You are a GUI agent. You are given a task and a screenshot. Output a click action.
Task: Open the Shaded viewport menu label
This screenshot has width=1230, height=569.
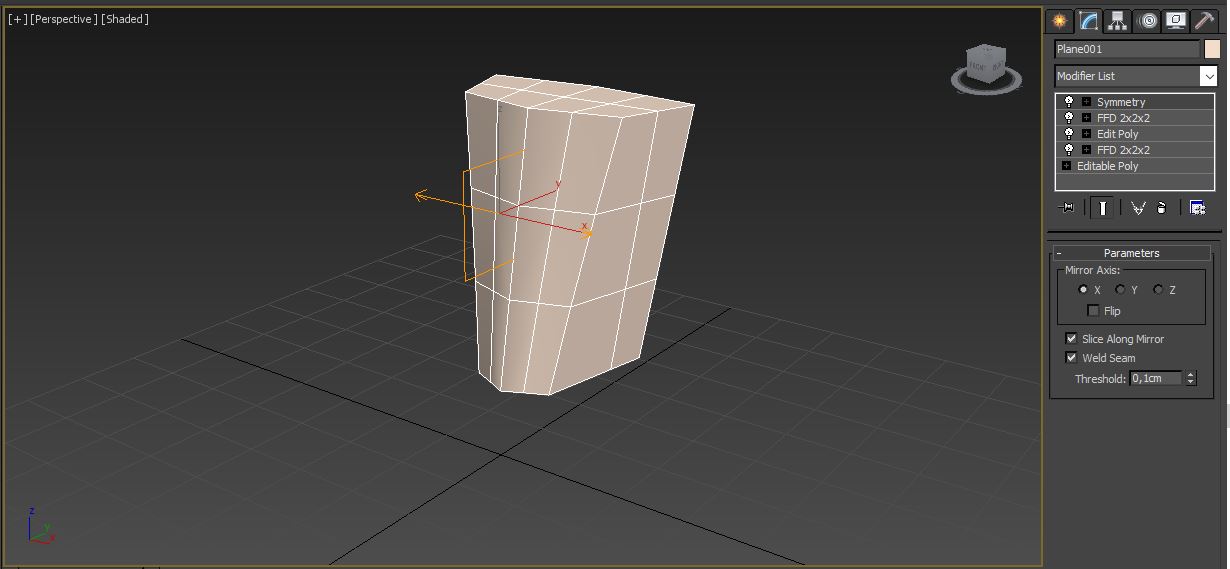pos(125,19)
